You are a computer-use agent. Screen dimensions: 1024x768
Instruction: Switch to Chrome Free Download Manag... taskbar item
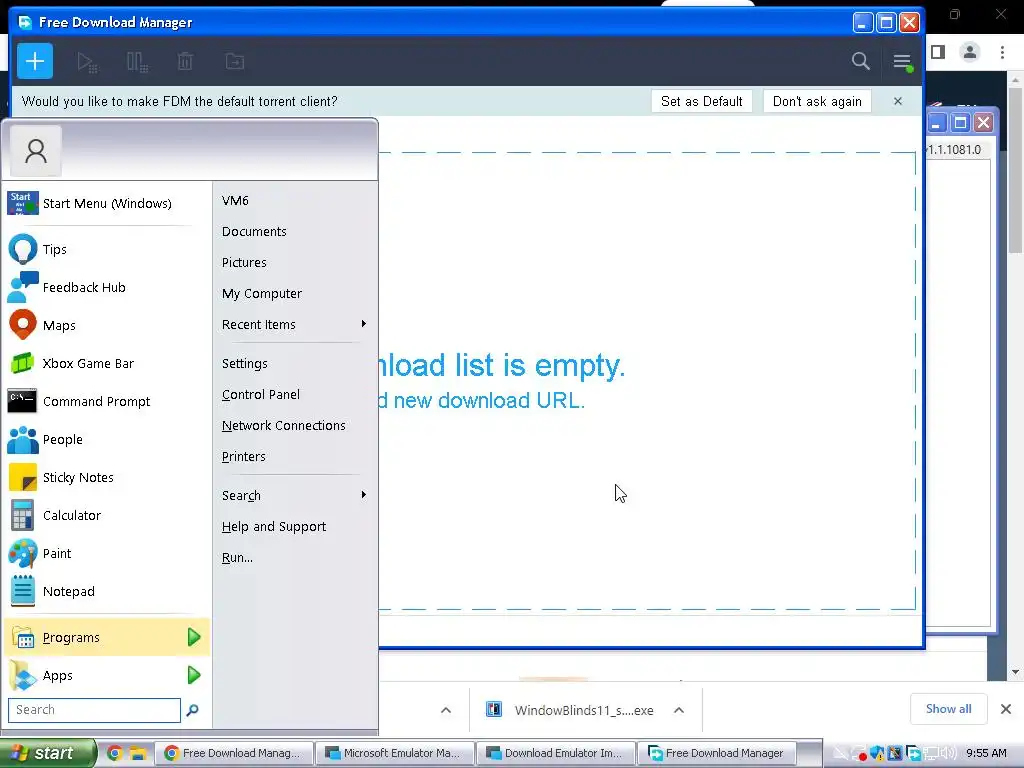(234, 753)
